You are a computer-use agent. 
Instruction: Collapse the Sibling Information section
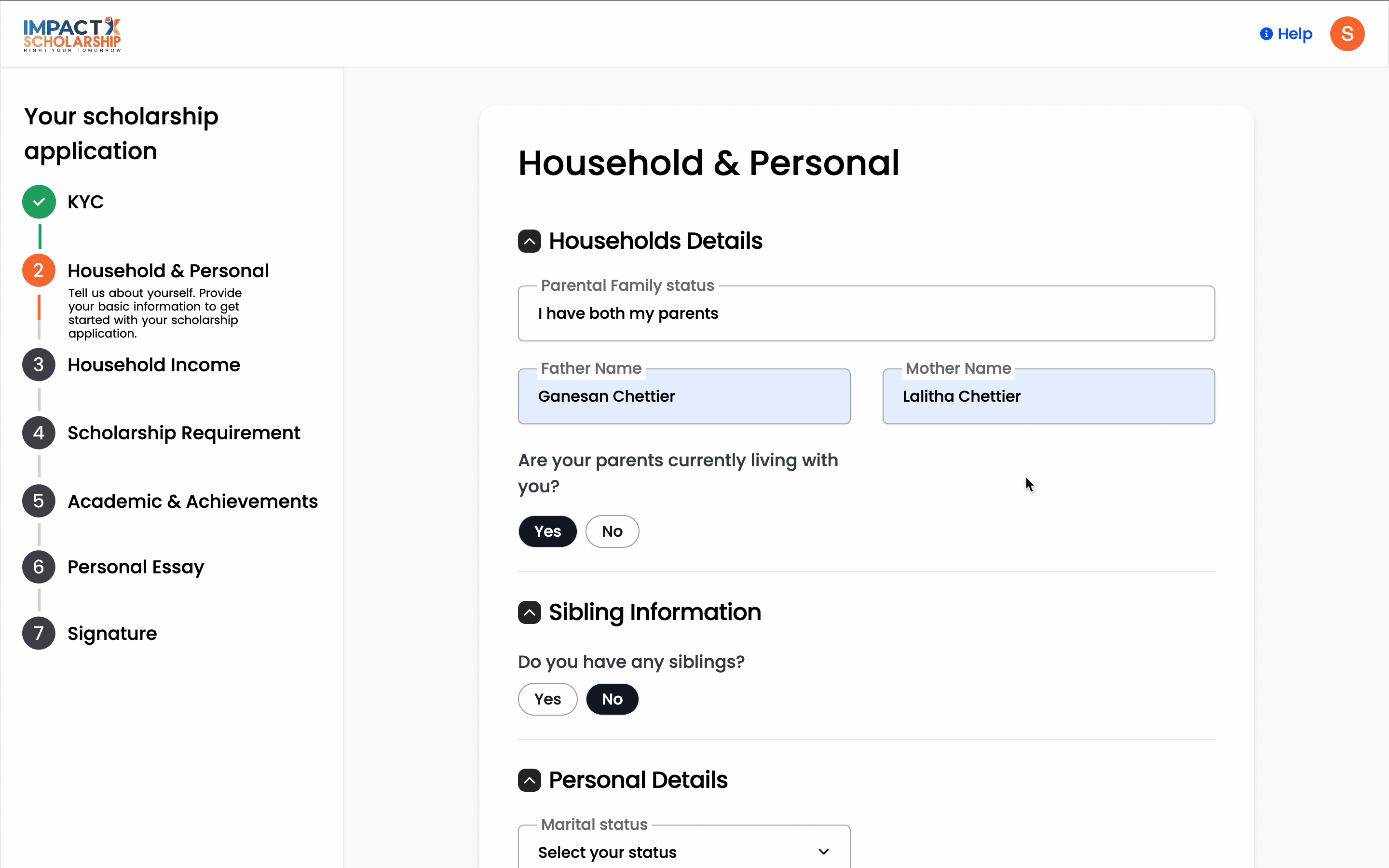coord(529,612)
